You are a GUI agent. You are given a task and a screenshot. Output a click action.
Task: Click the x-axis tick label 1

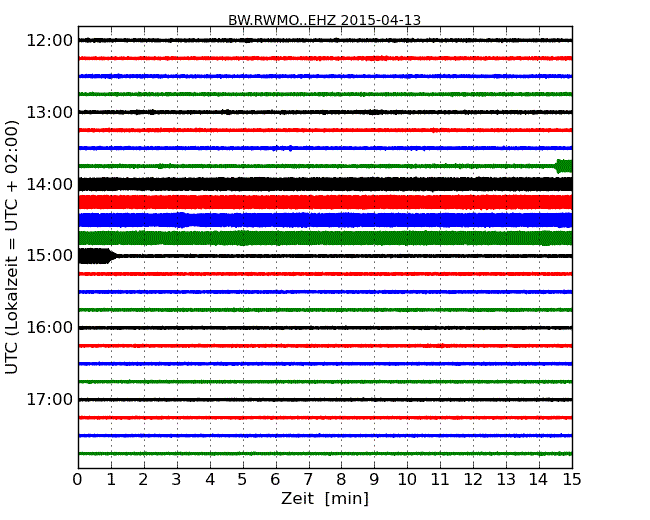pos(111,480)
